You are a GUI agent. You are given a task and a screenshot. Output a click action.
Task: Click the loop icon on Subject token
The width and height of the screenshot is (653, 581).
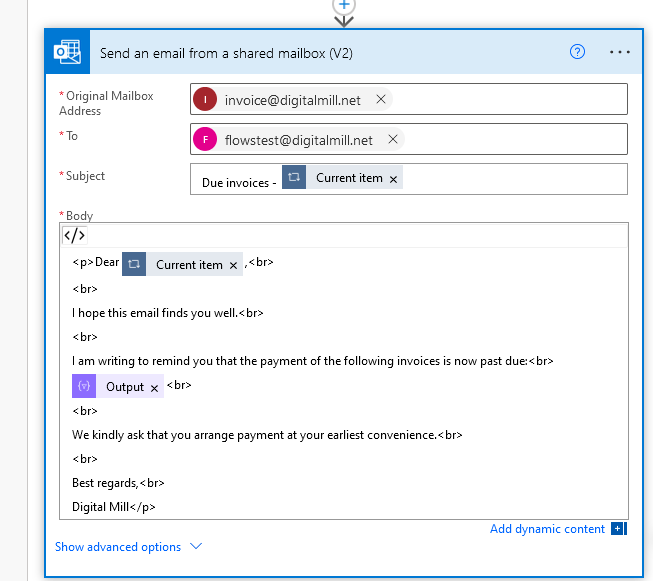(x=294, y=177)
